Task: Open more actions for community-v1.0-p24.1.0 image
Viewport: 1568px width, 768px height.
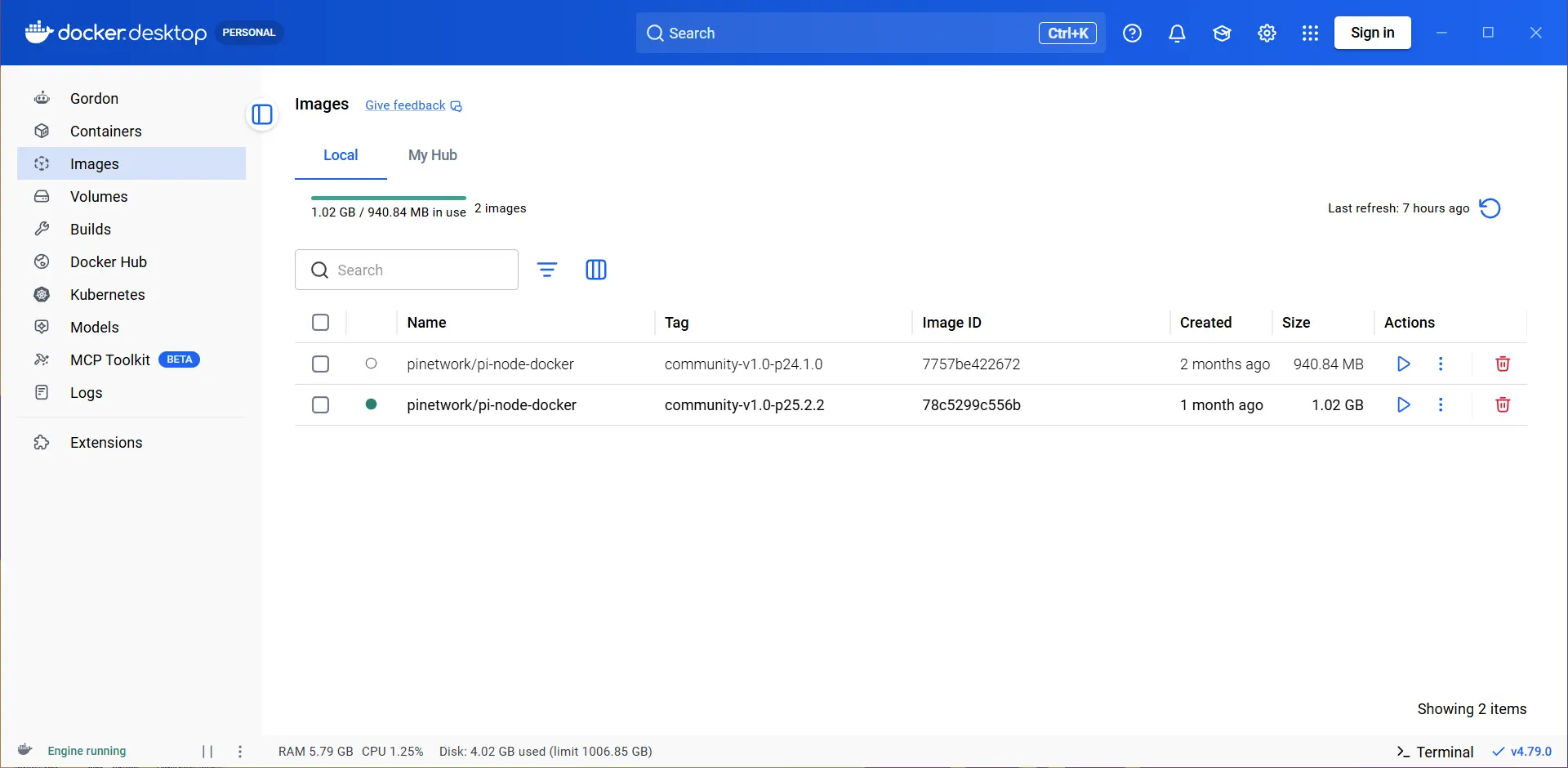Action: point(1441,364)
